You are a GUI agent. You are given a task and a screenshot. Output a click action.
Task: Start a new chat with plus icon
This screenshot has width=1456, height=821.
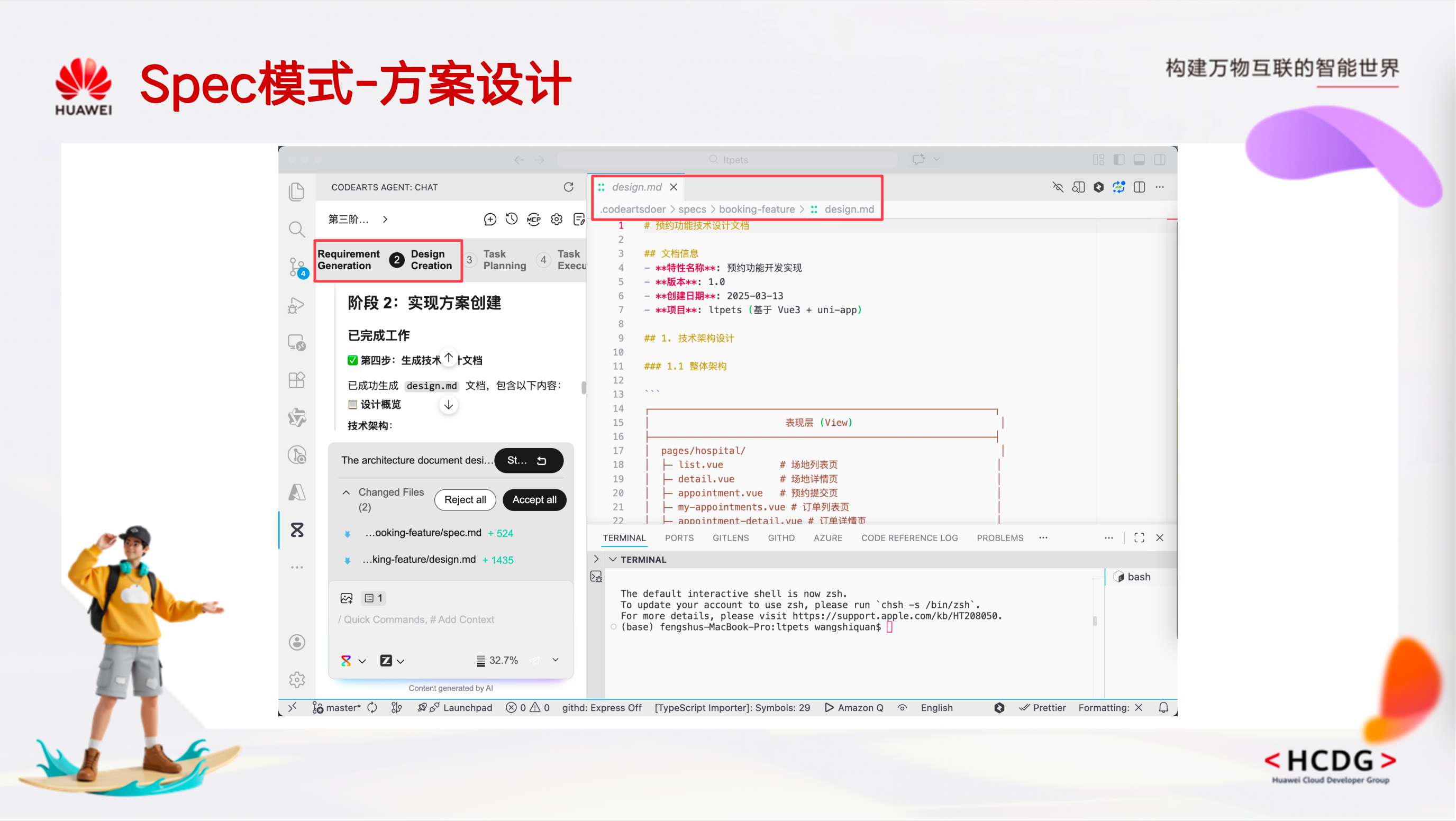click(x=490, y=219)
